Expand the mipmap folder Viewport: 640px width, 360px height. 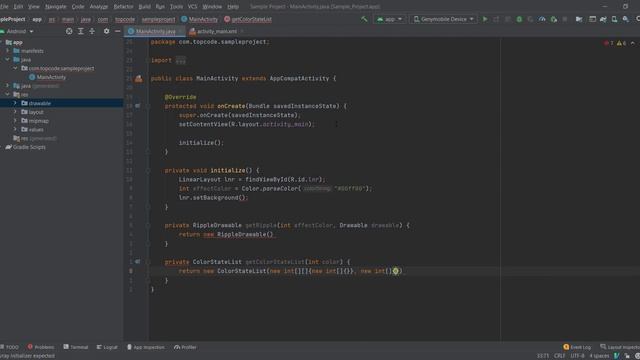[15, 121]
